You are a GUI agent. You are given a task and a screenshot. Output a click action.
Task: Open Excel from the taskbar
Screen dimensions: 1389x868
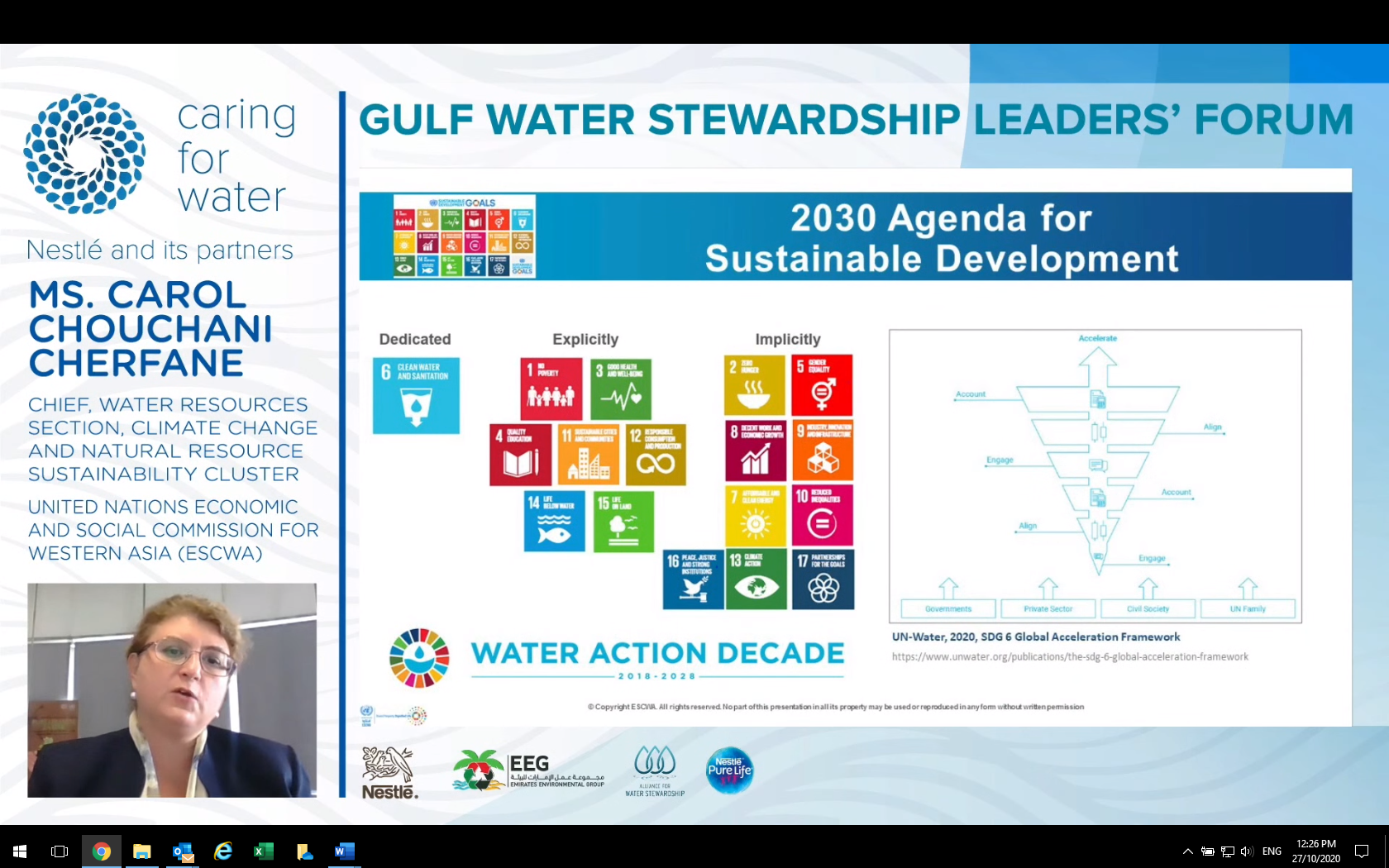pyautogui.click(x=264, y=851)
